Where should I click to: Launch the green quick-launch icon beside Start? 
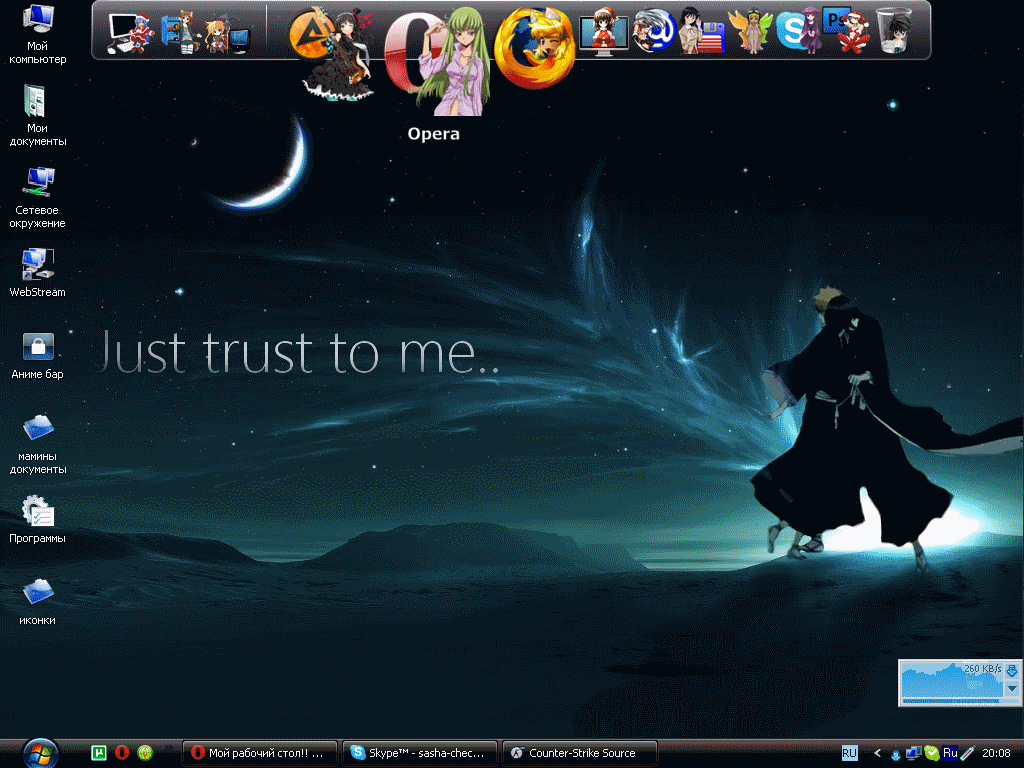(99, 753)
